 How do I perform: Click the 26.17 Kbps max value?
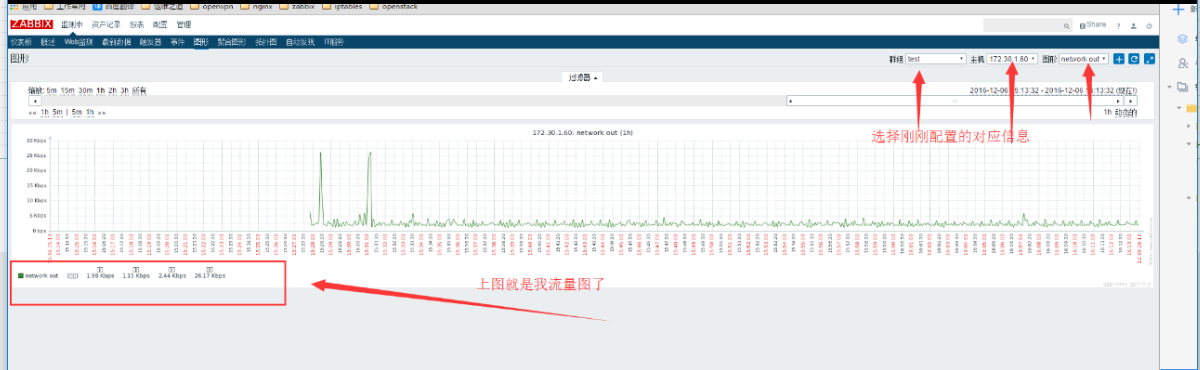[x=210, y=275]
